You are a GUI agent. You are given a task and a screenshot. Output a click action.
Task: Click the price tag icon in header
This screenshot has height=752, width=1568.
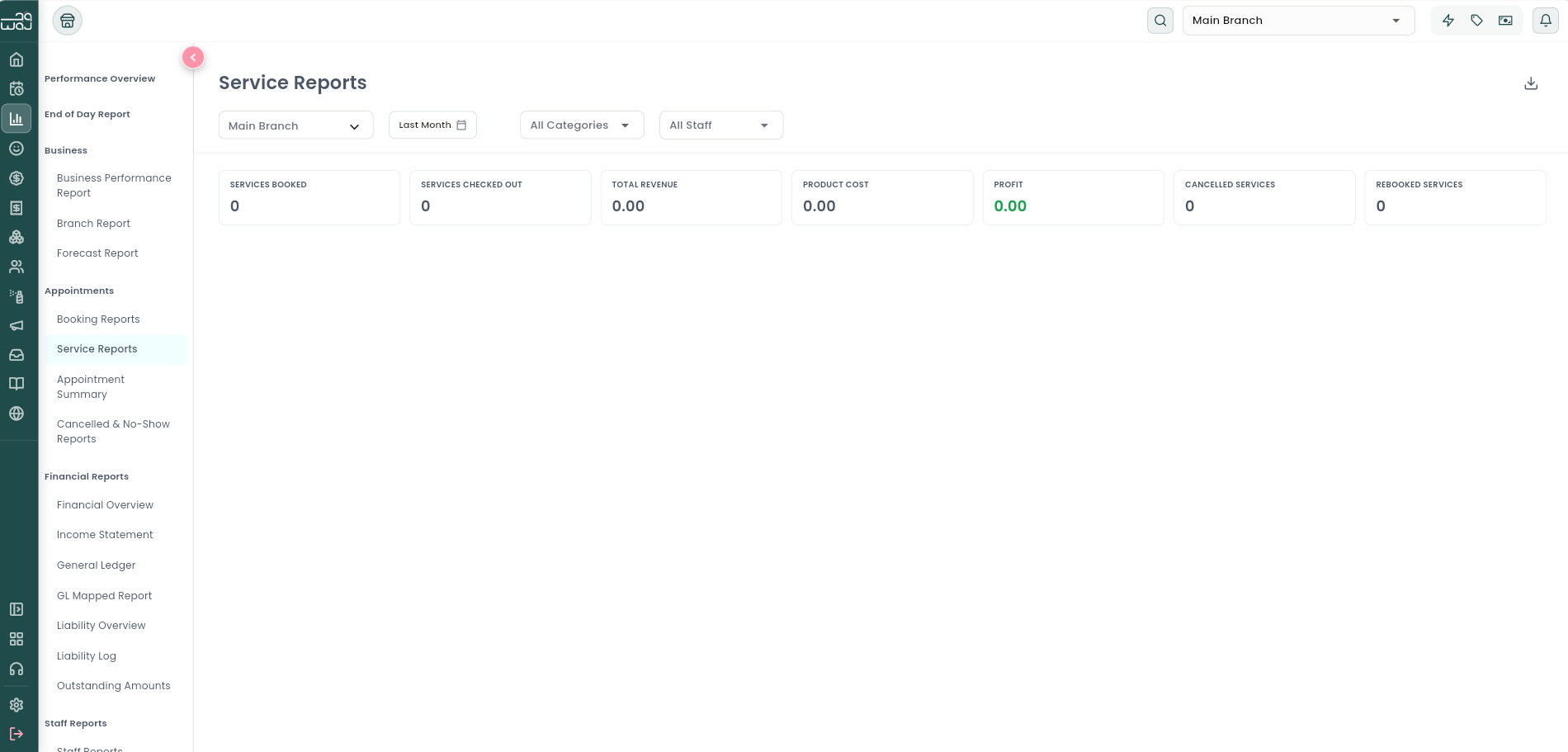1477,21
